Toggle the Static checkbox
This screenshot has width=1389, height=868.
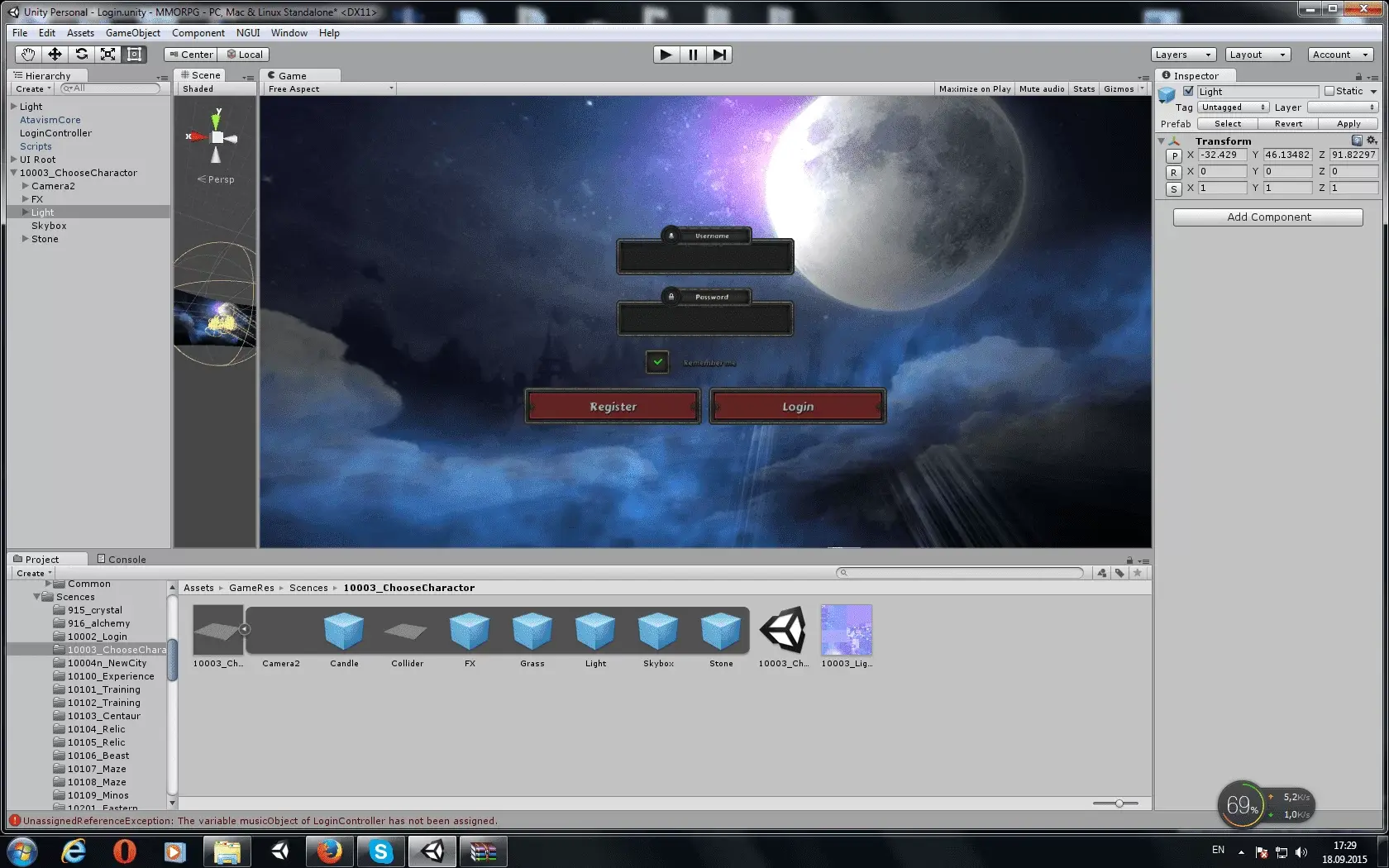click(1329, 92)
